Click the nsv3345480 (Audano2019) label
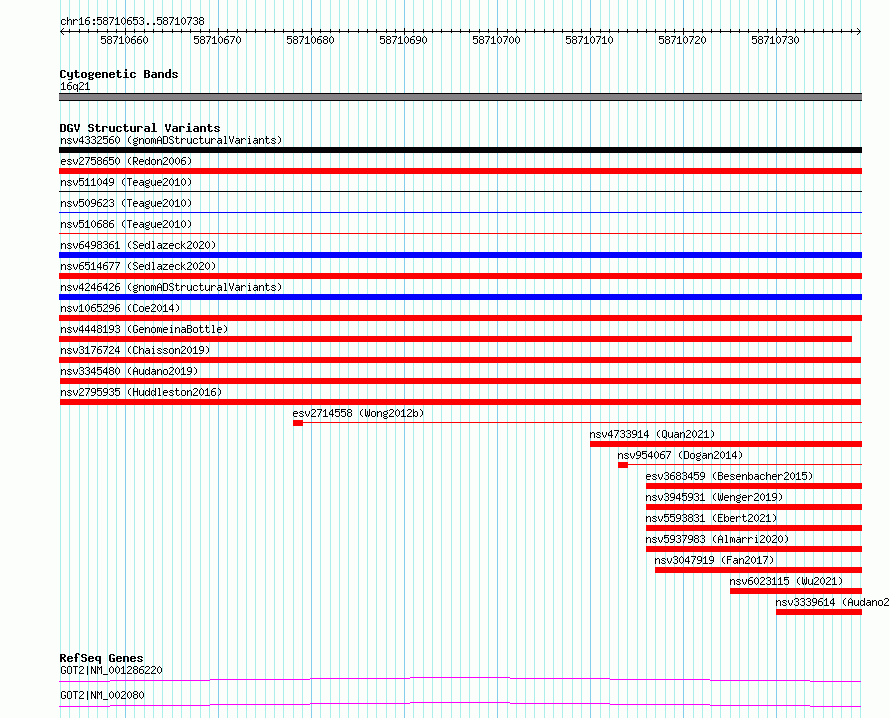890x718 pixels. click(x=129, y=371)
